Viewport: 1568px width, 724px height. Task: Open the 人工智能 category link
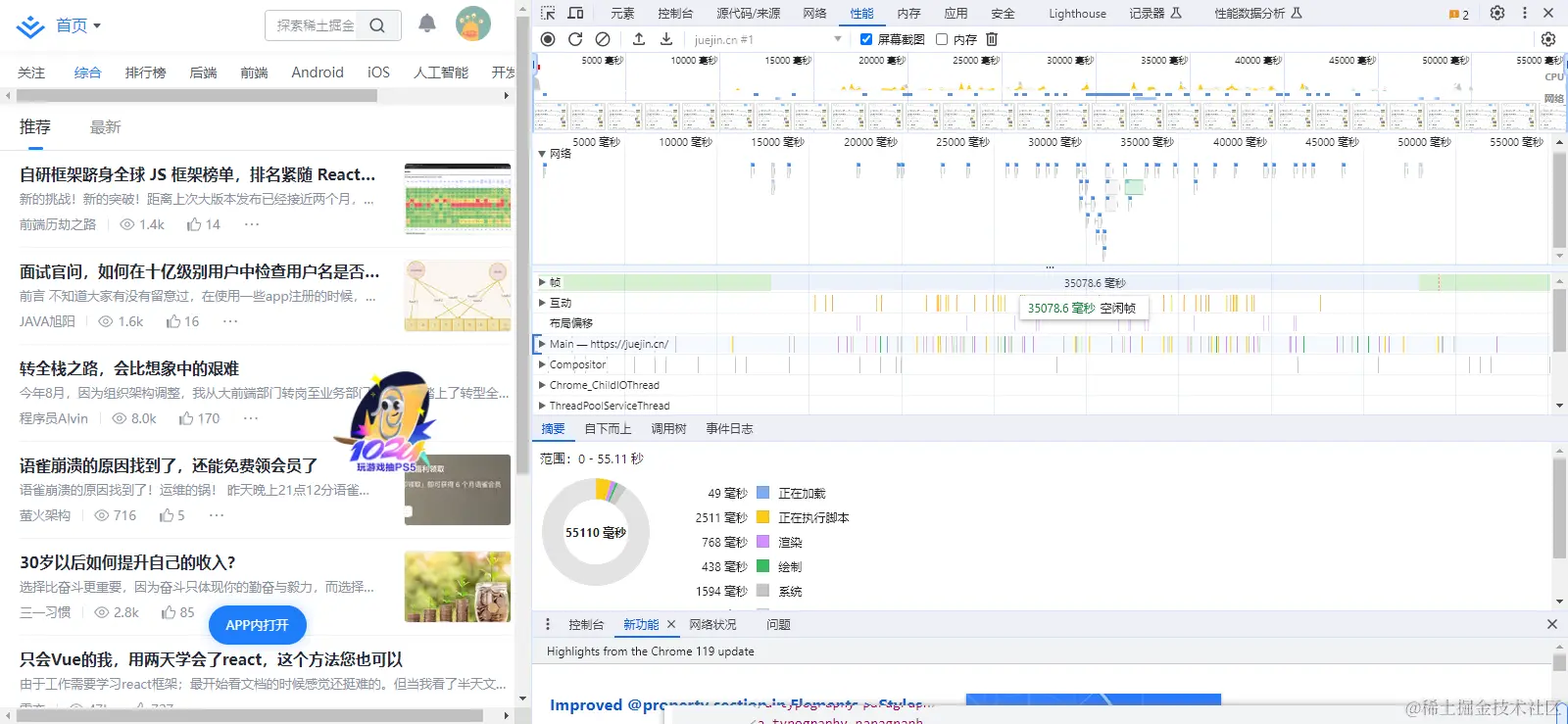[441, 72]
